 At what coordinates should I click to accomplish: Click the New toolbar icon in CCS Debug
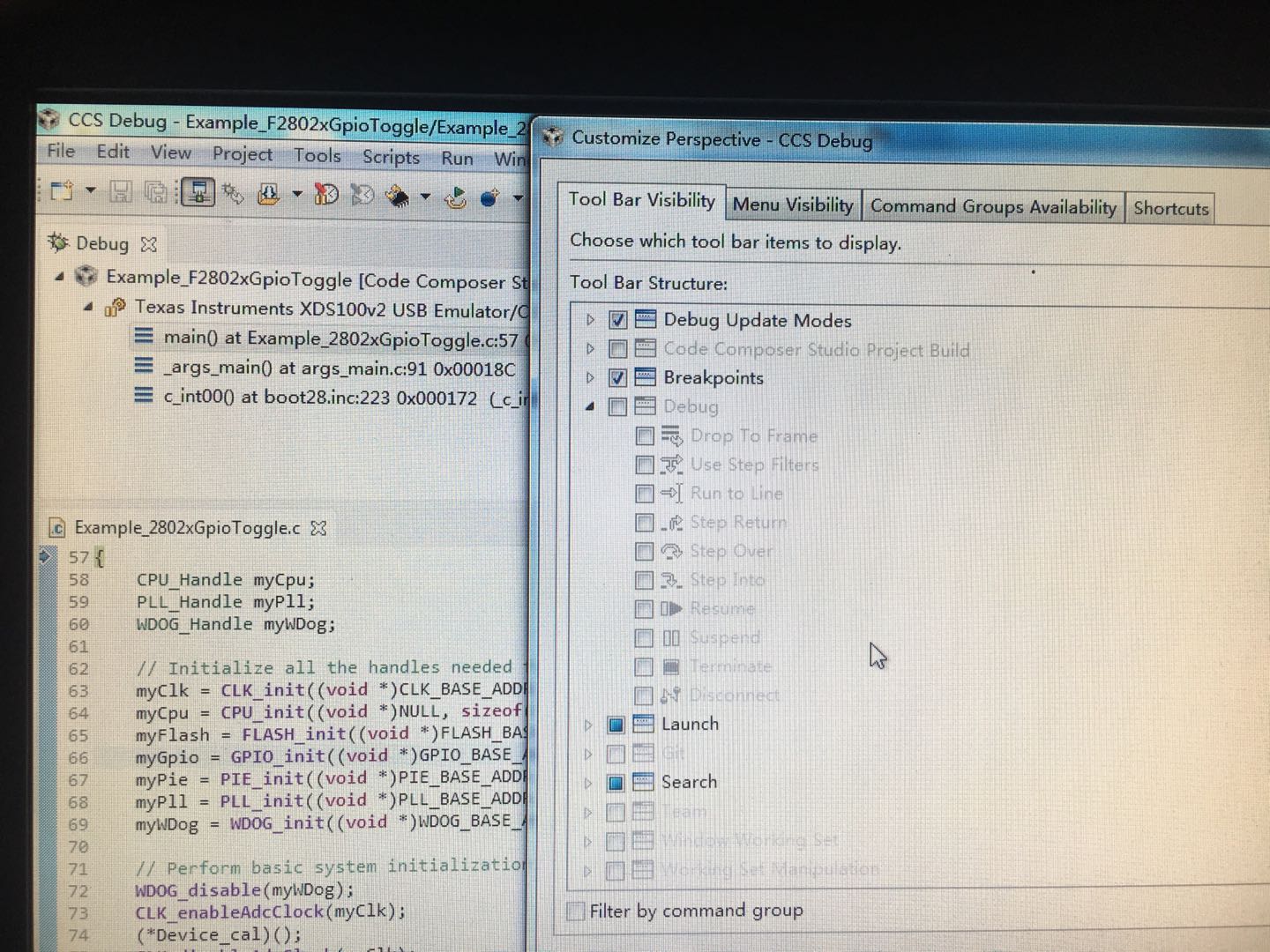62,190
